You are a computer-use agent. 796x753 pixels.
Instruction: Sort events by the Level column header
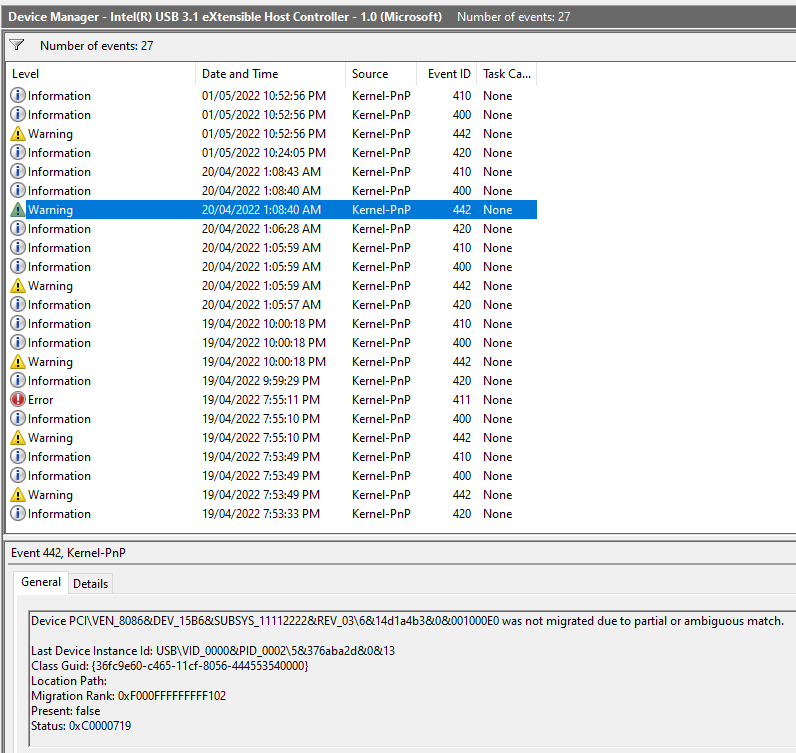coord(101,74)
